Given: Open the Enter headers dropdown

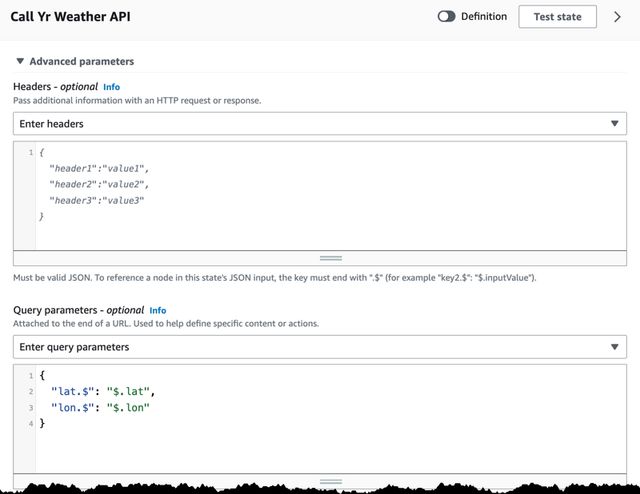Looking at the screenshot, I should (x=320, y=124).
